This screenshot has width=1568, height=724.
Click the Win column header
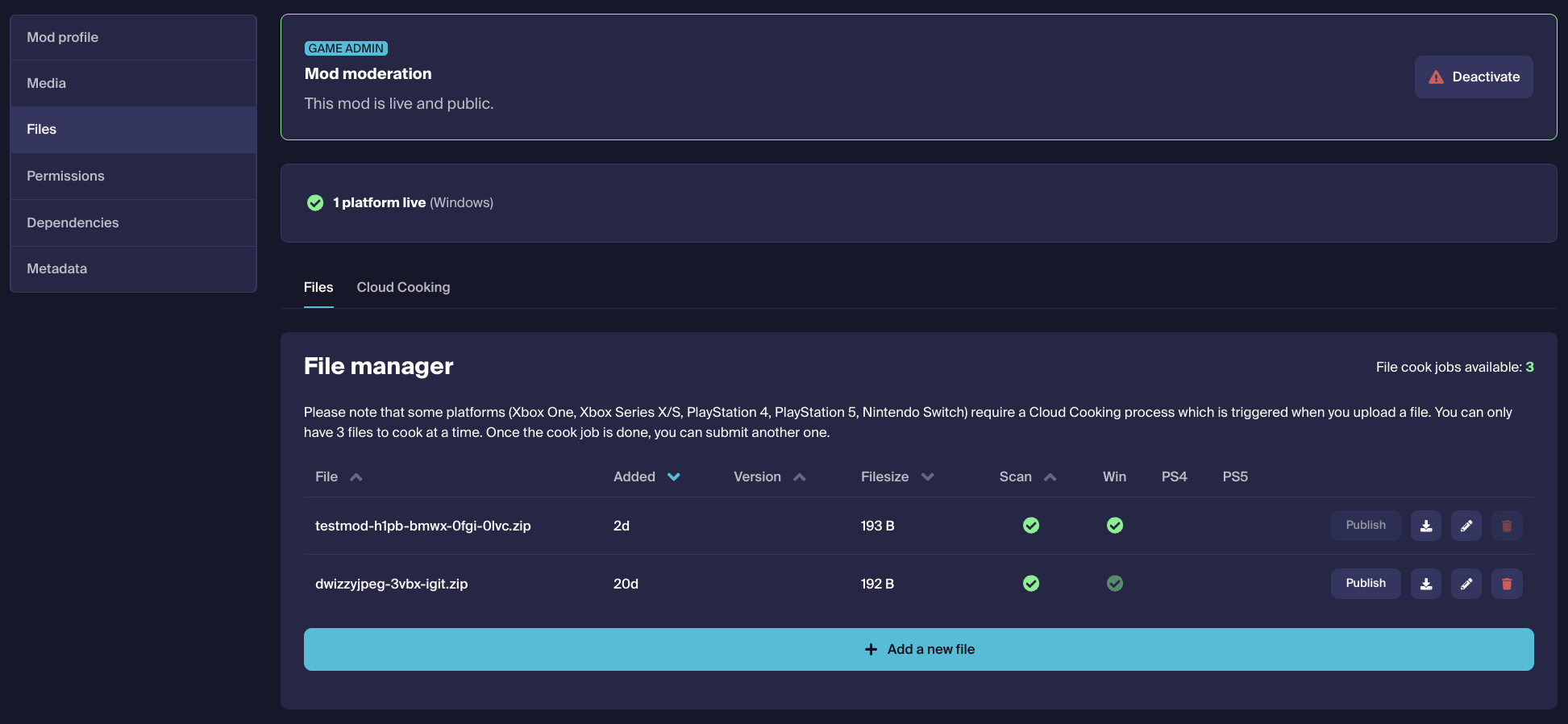[x=1114, y=476]
